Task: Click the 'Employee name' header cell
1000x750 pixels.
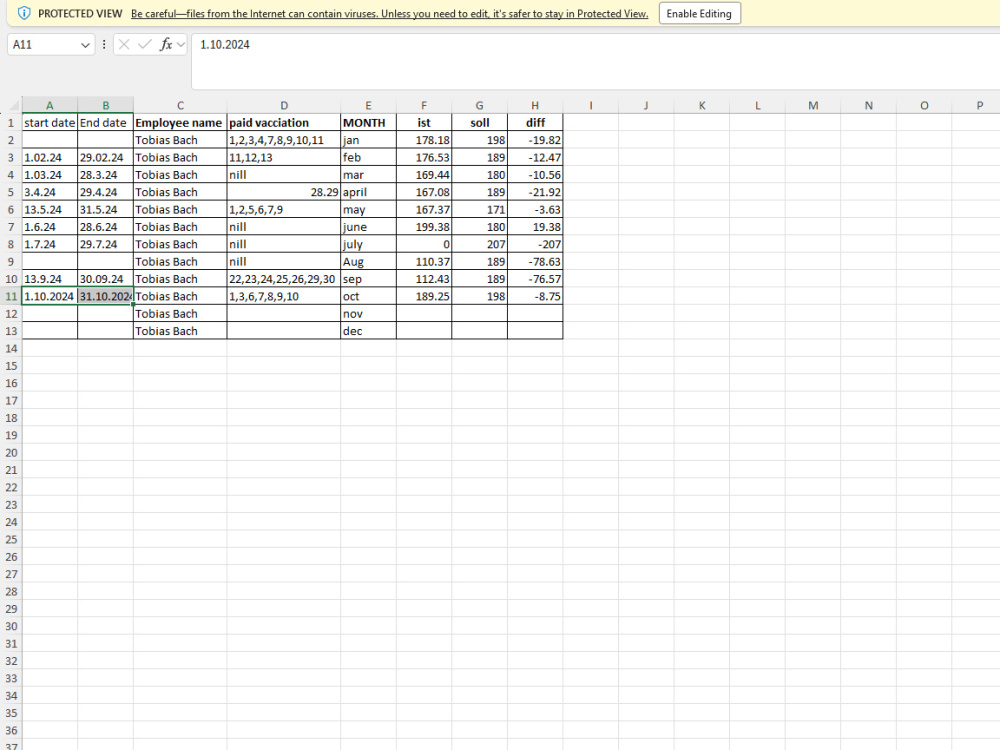Action: [x=180, y=122]
